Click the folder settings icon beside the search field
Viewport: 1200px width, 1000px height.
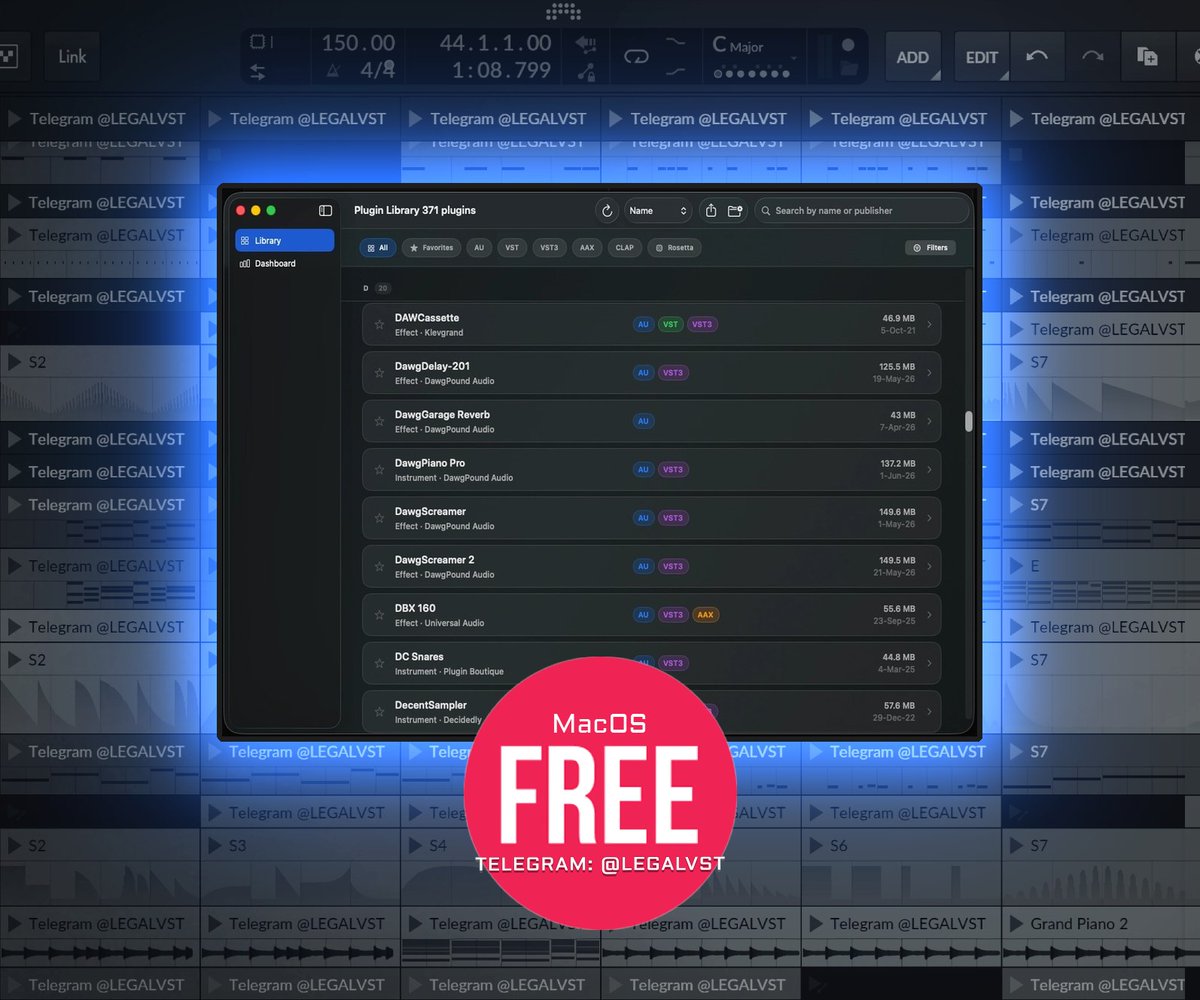coord(735,211)
